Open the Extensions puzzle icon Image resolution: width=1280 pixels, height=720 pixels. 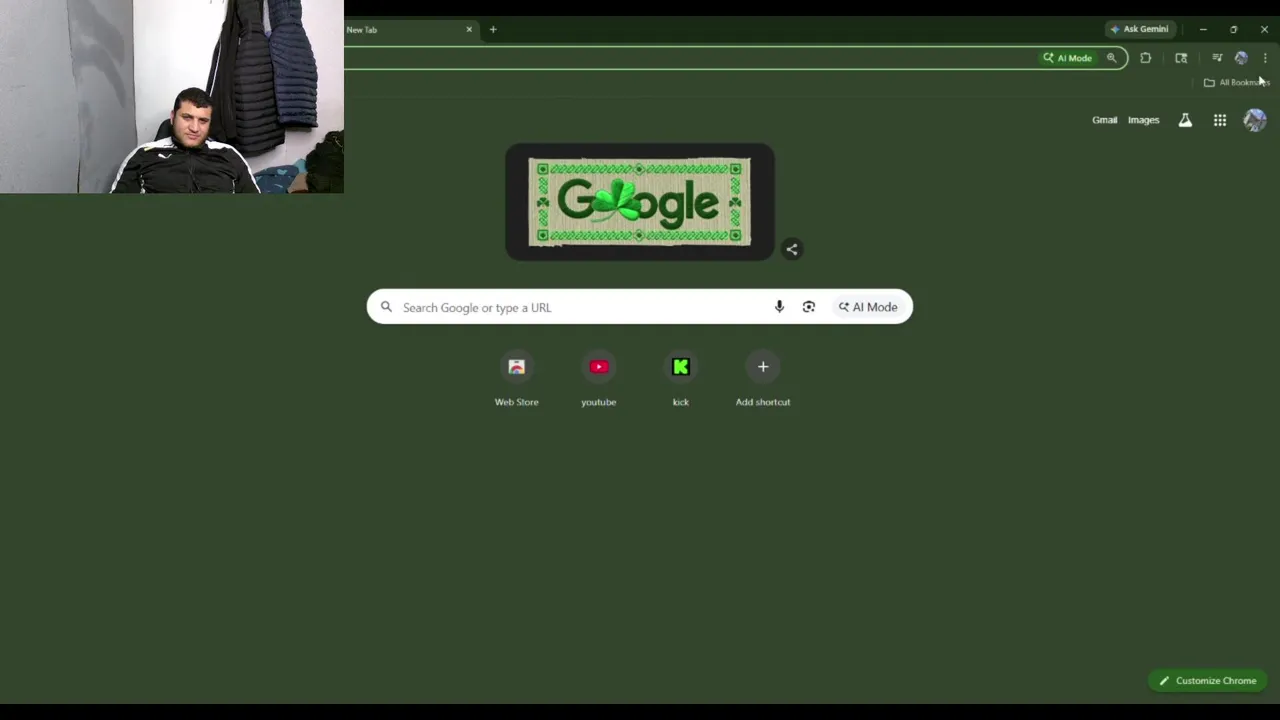[1146, 58]
